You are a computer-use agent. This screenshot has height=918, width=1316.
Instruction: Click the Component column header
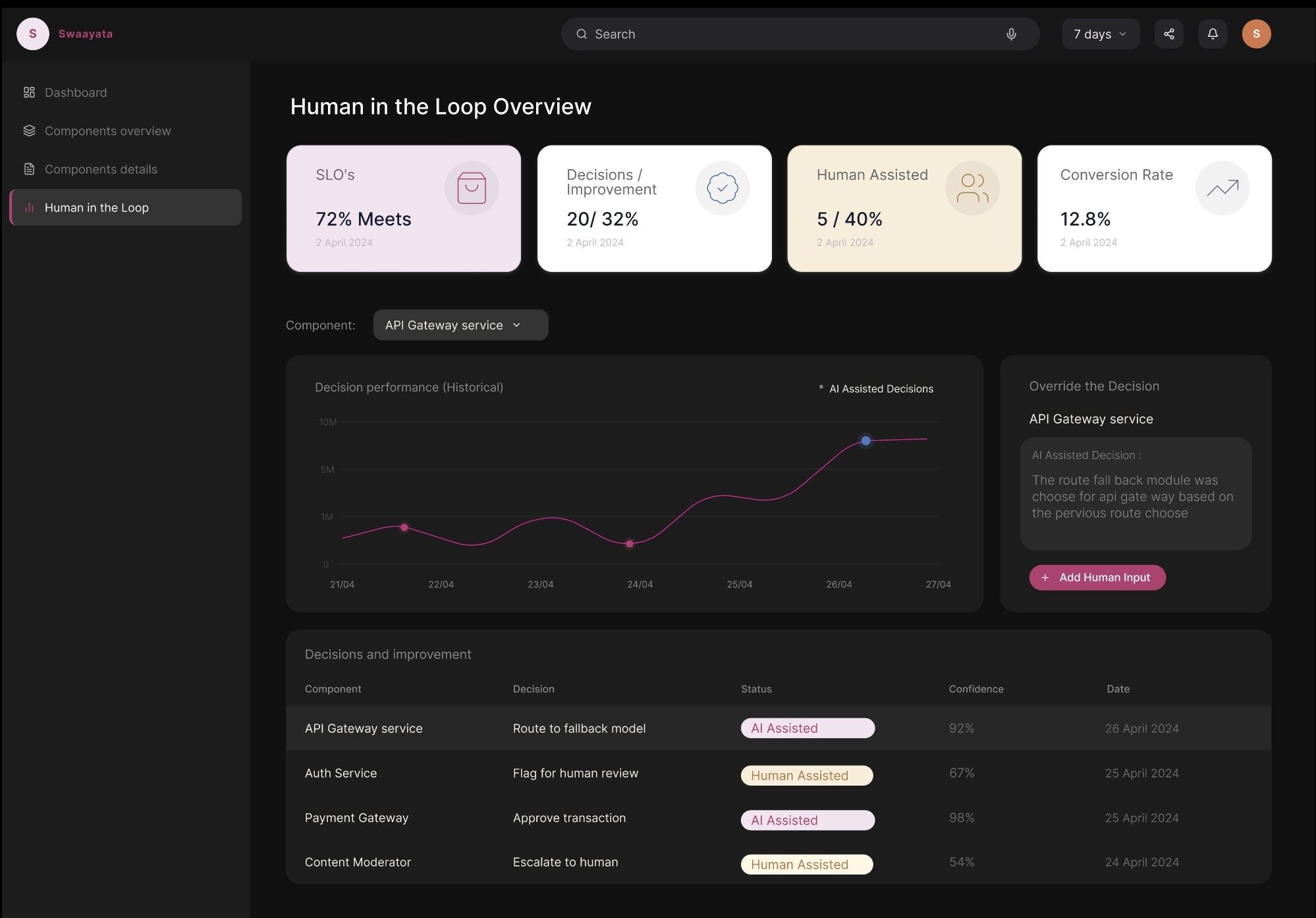[333, 689]
